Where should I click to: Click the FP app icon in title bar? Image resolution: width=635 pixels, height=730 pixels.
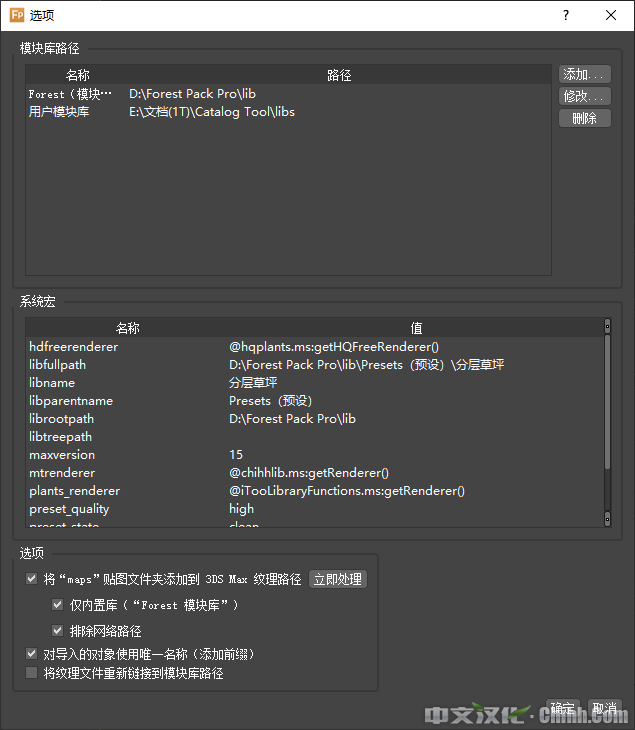click(17, 15)
